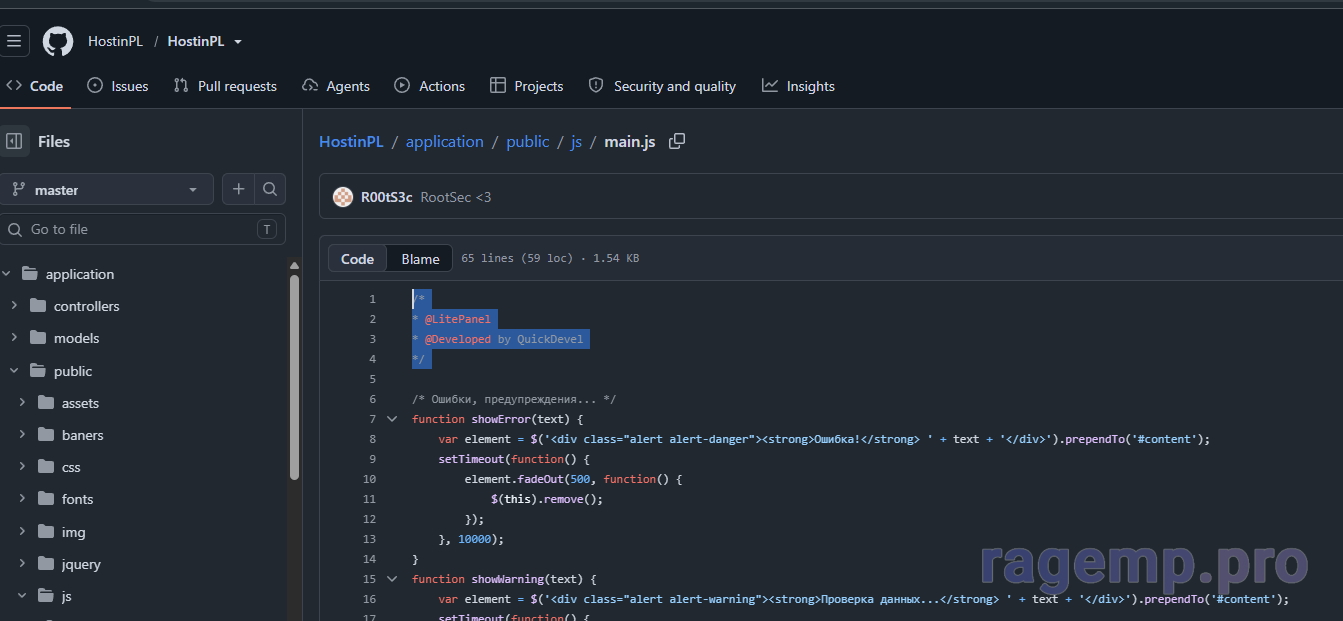Navigate to HostinPL root in breadcrumb
Image resolution: width=1343 pixels, height=621 pixels.
(351, 141)
